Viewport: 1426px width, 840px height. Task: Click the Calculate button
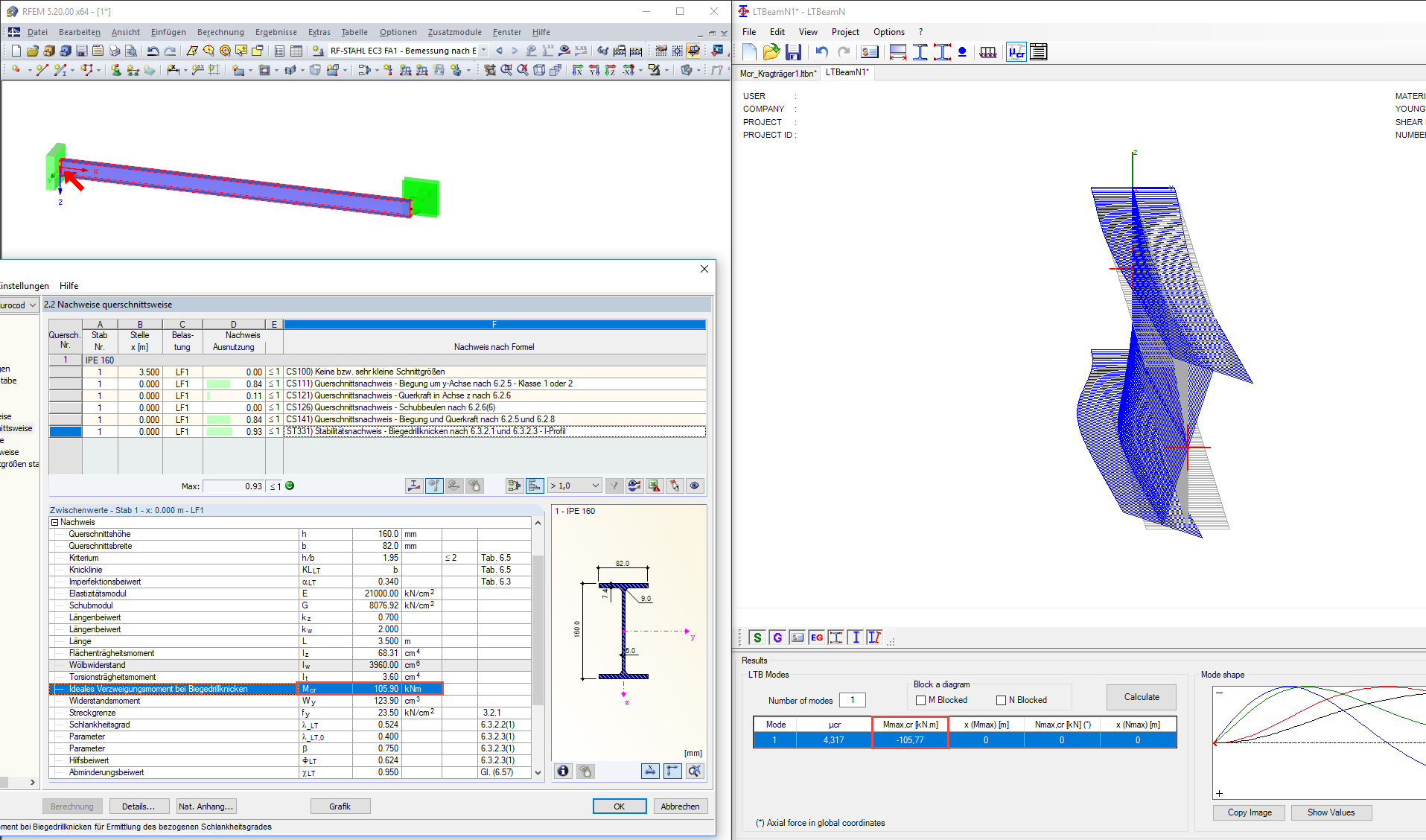pyautogui.click(x=1142, y=697)
